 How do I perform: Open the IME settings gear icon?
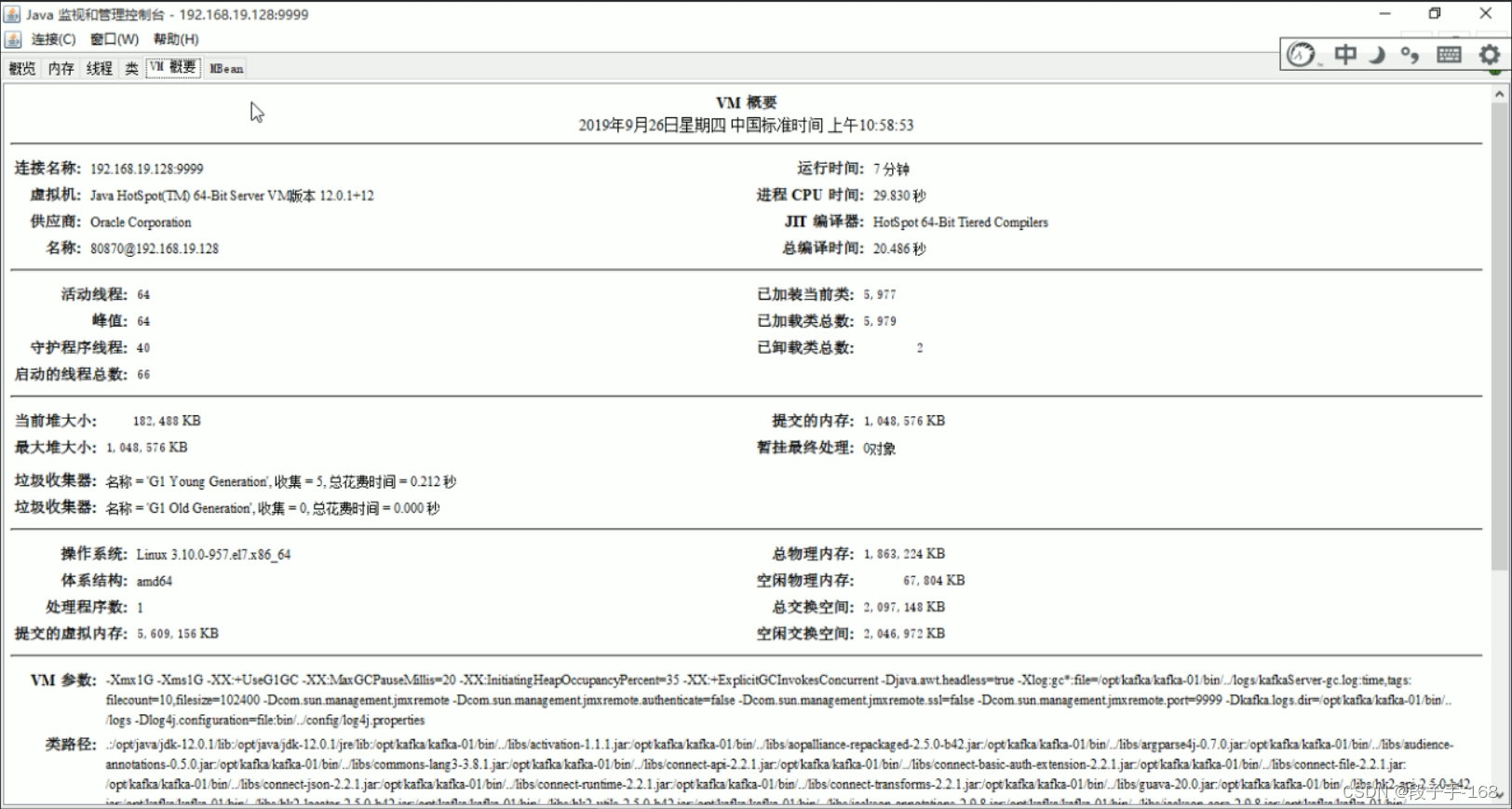[x=1490, y=55]
